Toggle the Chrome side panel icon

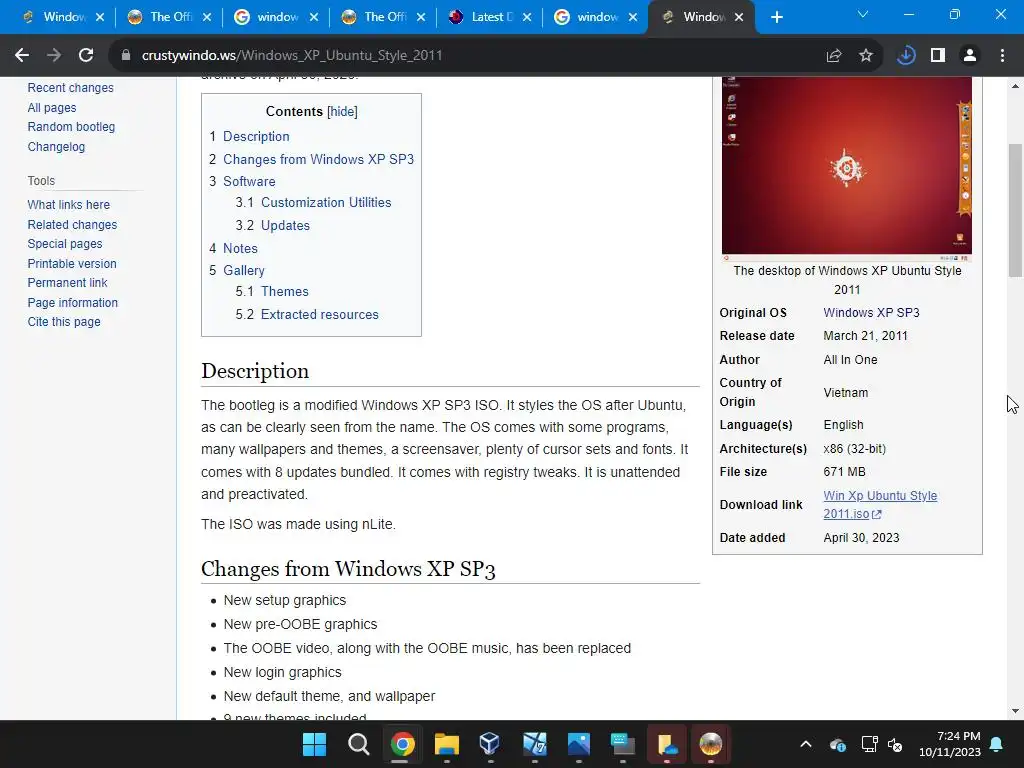938,56
